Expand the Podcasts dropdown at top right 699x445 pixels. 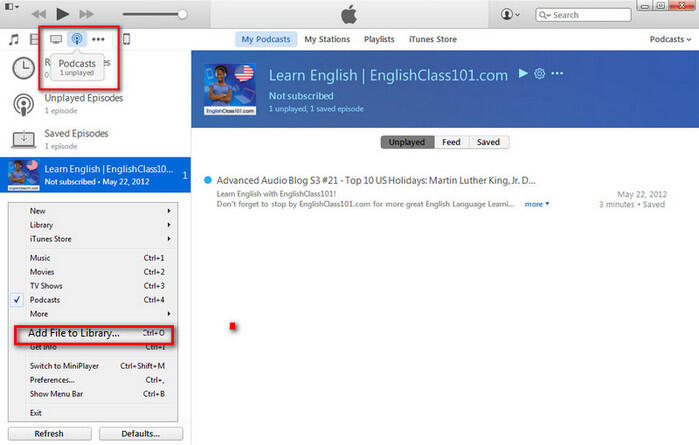667,40
